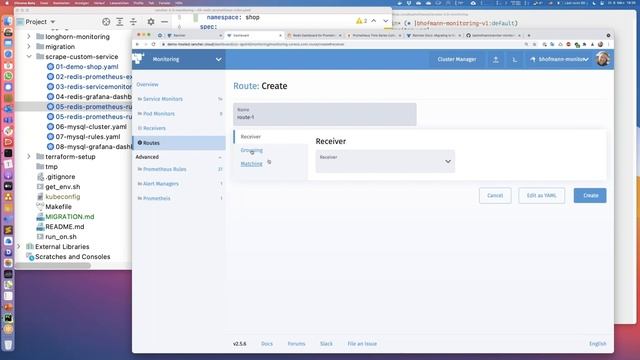Screen dimensions: 640x360
Task: Open the Forums footer link
Action: point(296,344)
